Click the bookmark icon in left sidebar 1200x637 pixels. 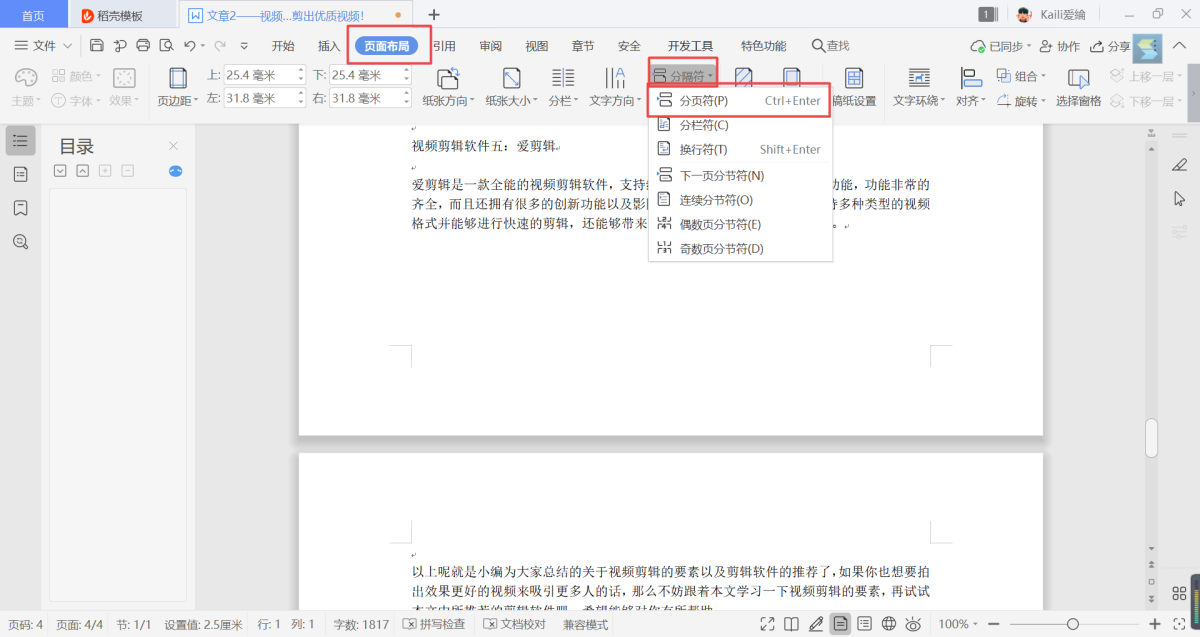pos(20,208)
